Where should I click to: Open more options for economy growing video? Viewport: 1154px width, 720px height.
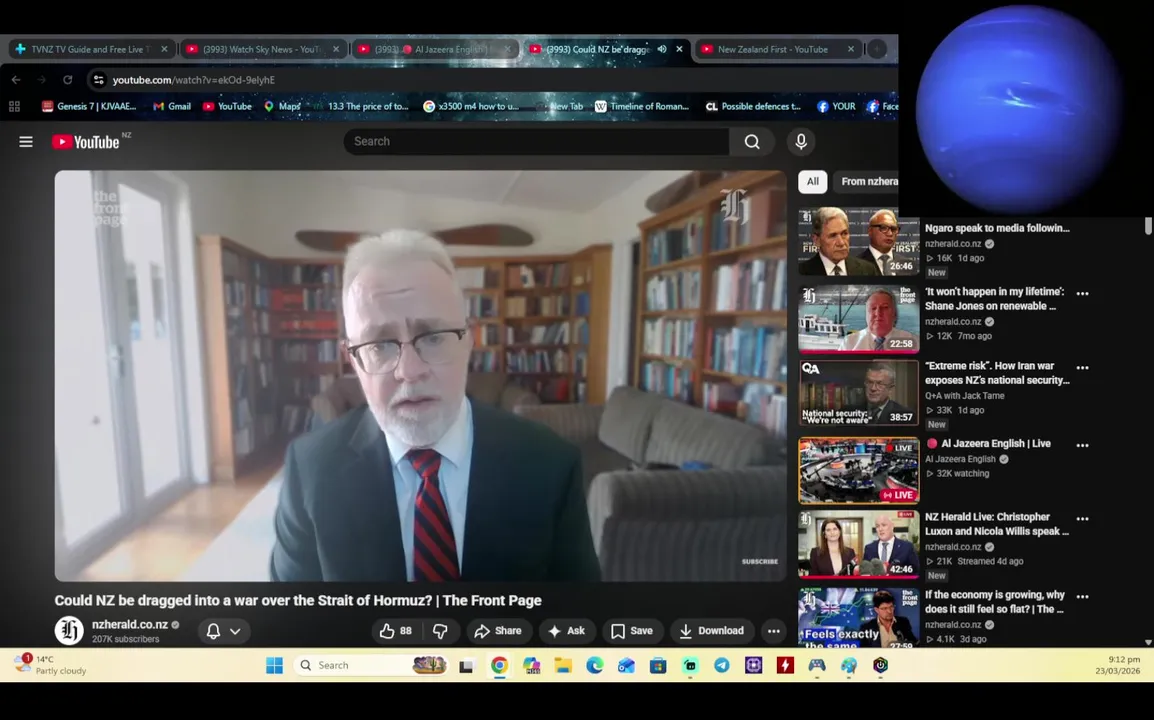pyautogui.click(x=1082, y=596)
